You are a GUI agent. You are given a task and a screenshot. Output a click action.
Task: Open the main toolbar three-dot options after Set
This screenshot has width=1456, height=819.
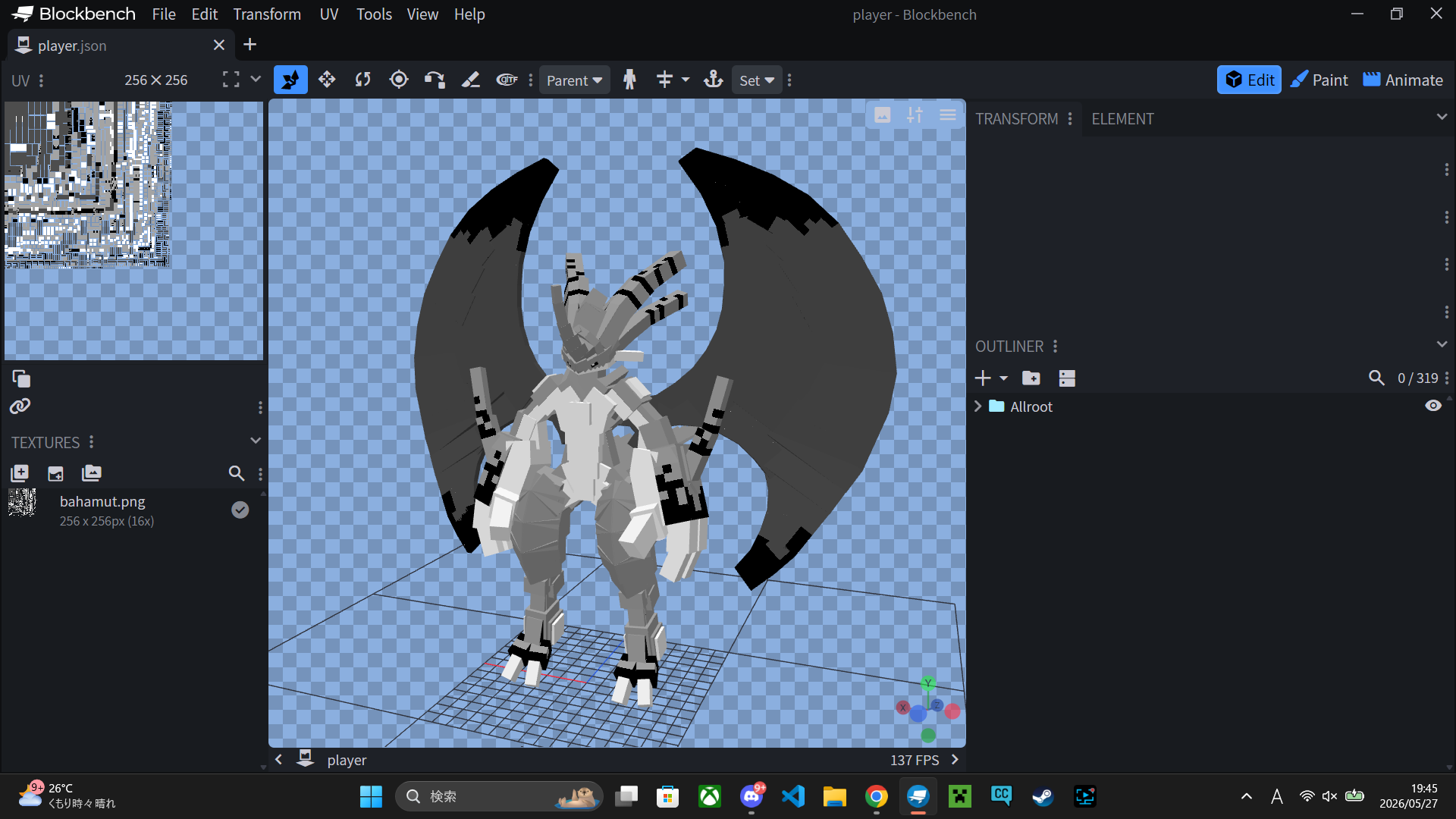789,80
